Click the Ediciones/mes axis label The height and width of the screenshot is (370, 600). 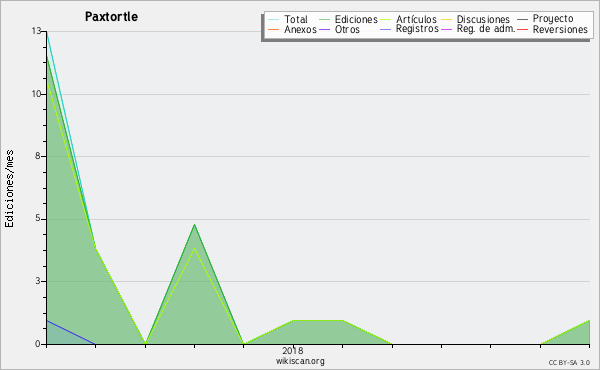pos(9,189)
